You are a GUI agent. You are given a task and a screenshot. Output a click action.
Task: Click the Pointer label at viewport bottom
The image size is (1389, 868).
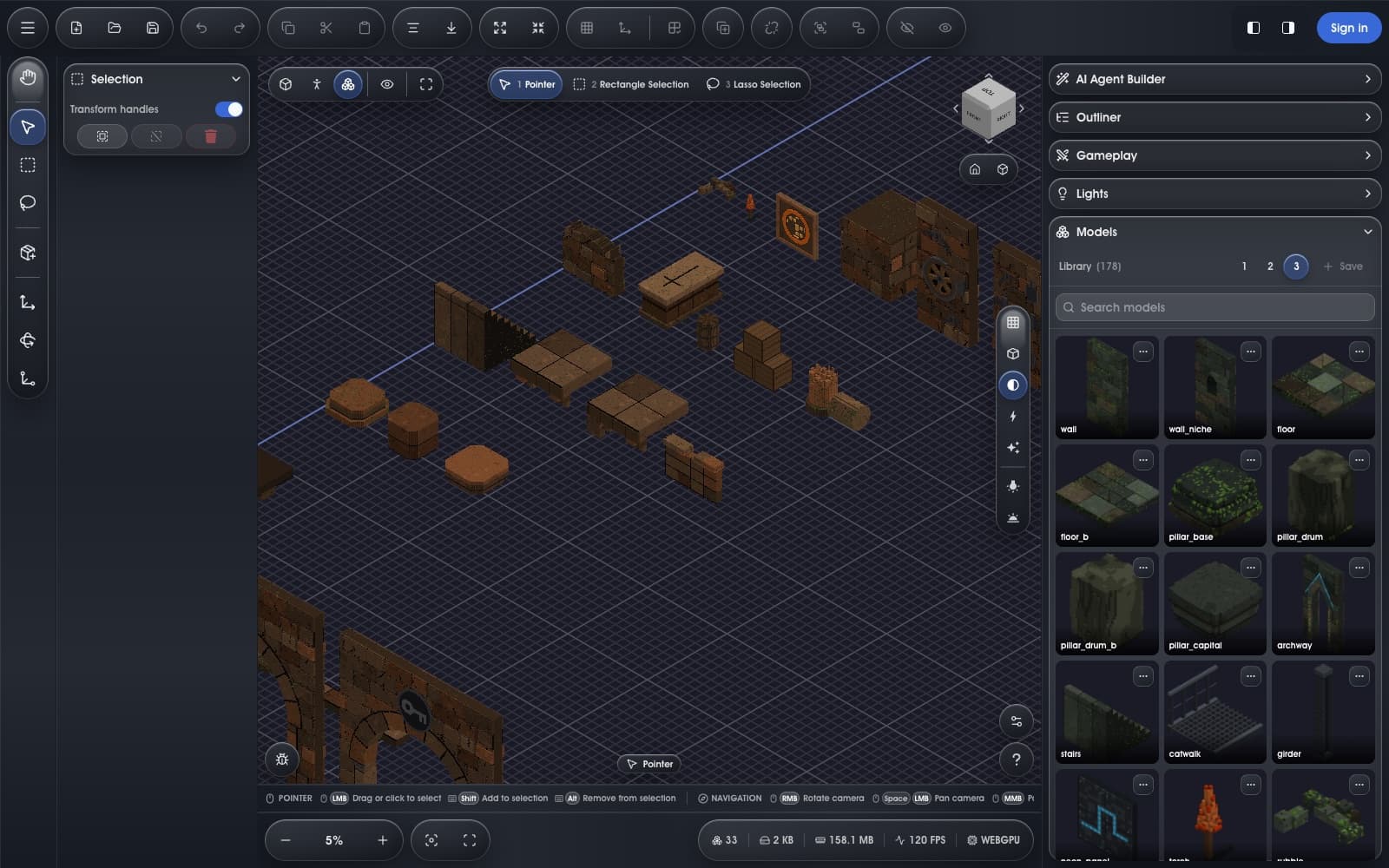tap(649, 764)
